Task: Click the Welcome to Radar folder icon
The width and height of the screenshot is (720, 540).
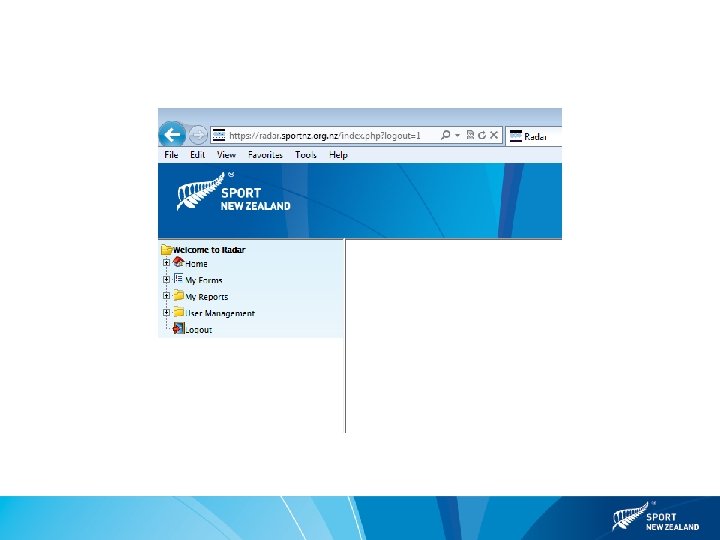Action: [166, 249]
